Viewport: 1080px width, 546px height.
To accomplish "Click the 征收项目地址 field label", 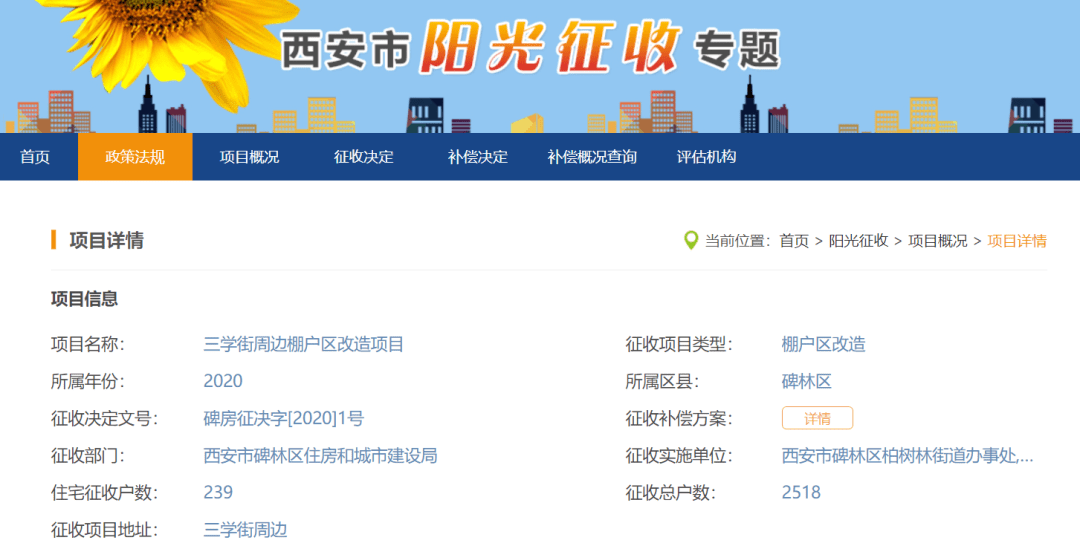I will (x=104, y=529).
